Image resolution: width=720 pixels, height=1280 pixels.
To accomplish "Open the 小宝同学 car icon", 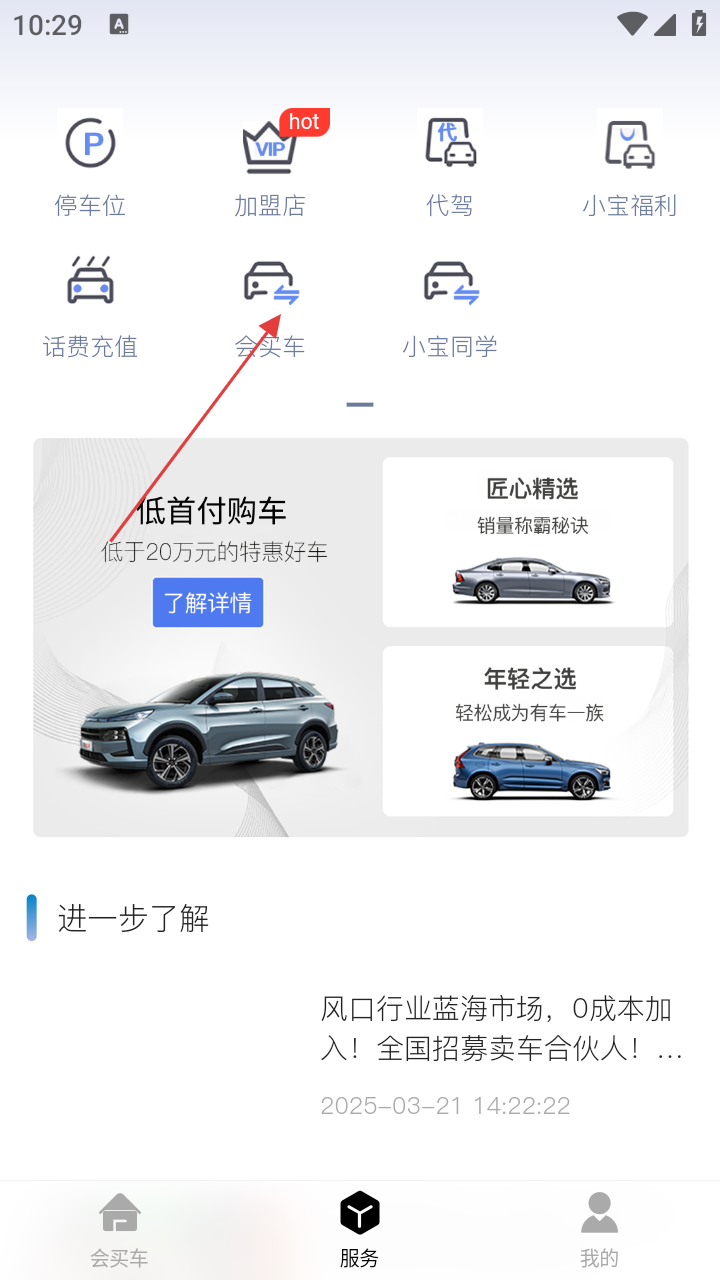I will 451,284.
